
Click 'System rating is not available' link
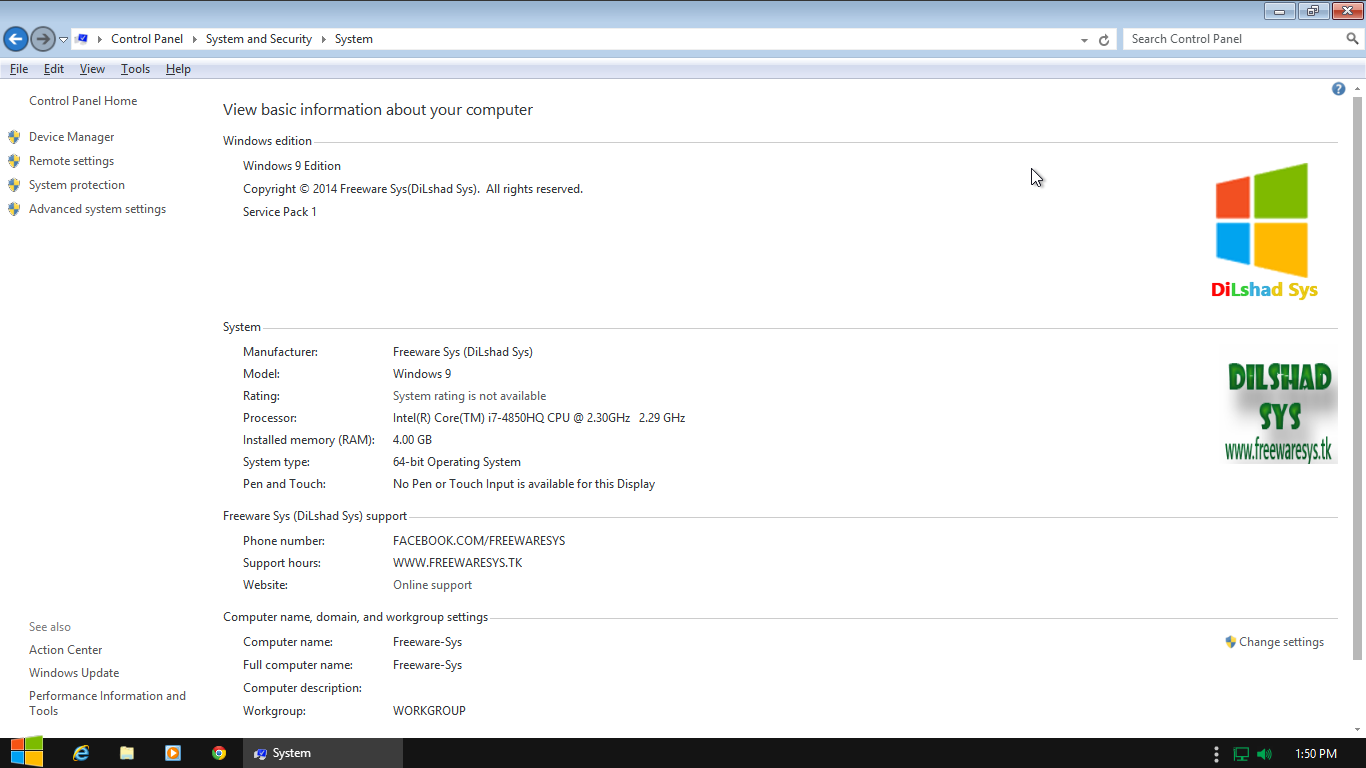click(x=470, y=396)
